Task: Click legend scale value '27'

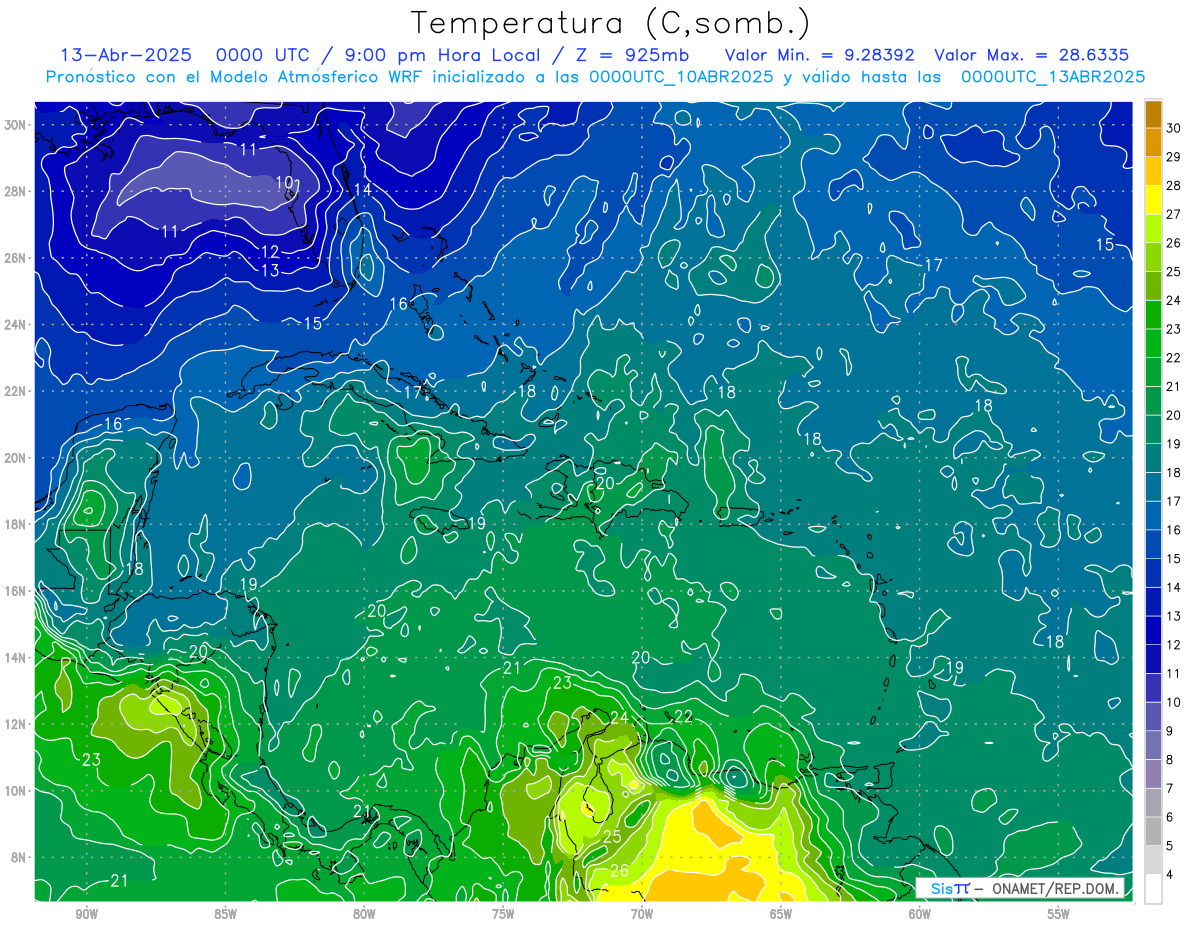Action: pyautogui.click(x=1174, y=214)
